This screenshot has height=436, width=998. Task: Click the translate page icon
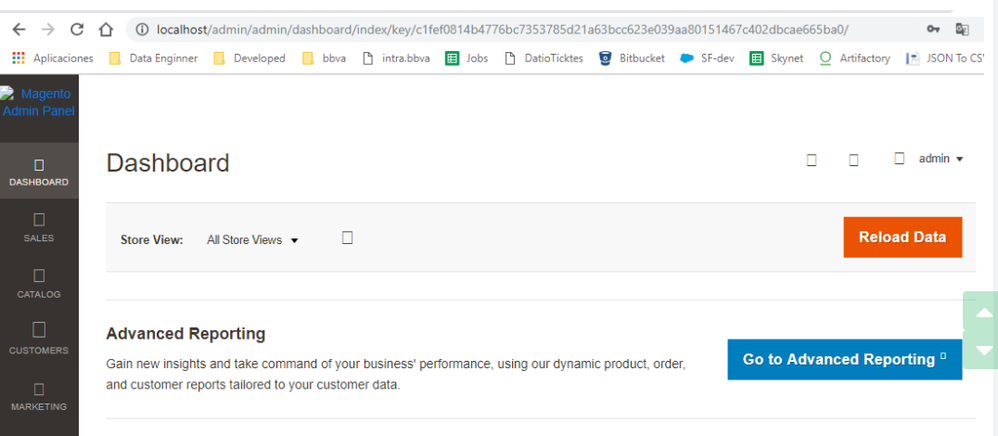coord(963,30)
